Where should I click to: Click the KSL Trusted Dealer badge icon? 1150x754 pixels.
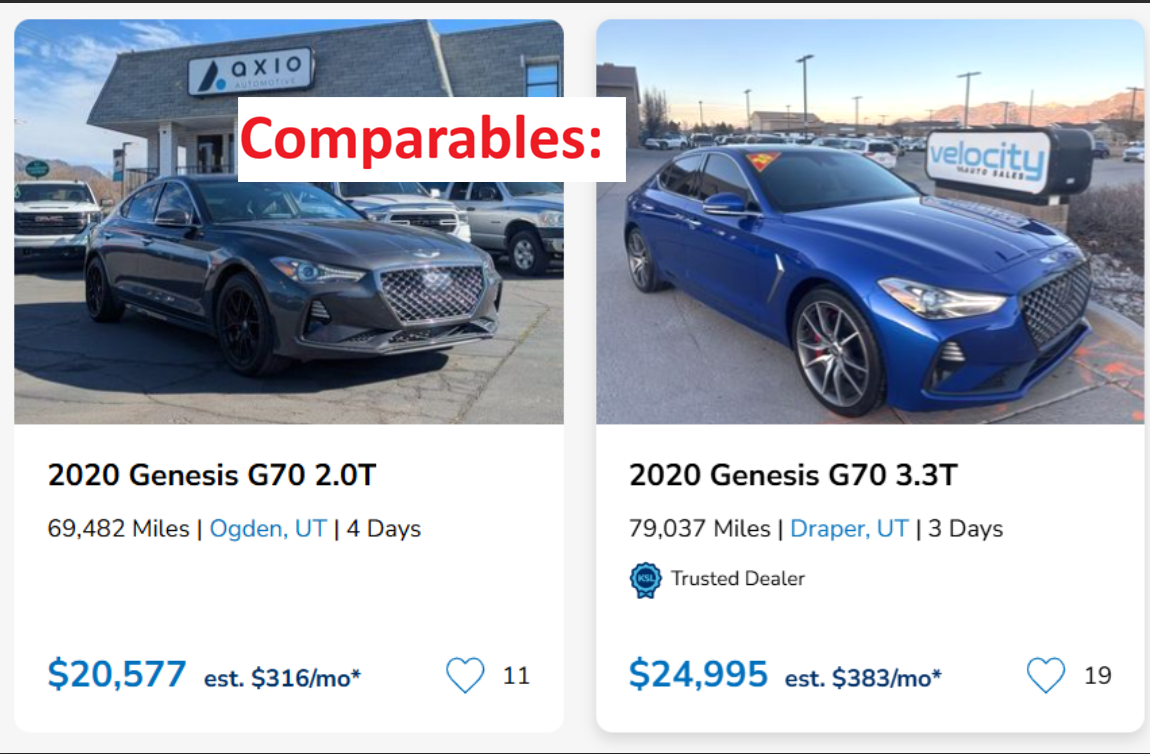coord(645,579)
